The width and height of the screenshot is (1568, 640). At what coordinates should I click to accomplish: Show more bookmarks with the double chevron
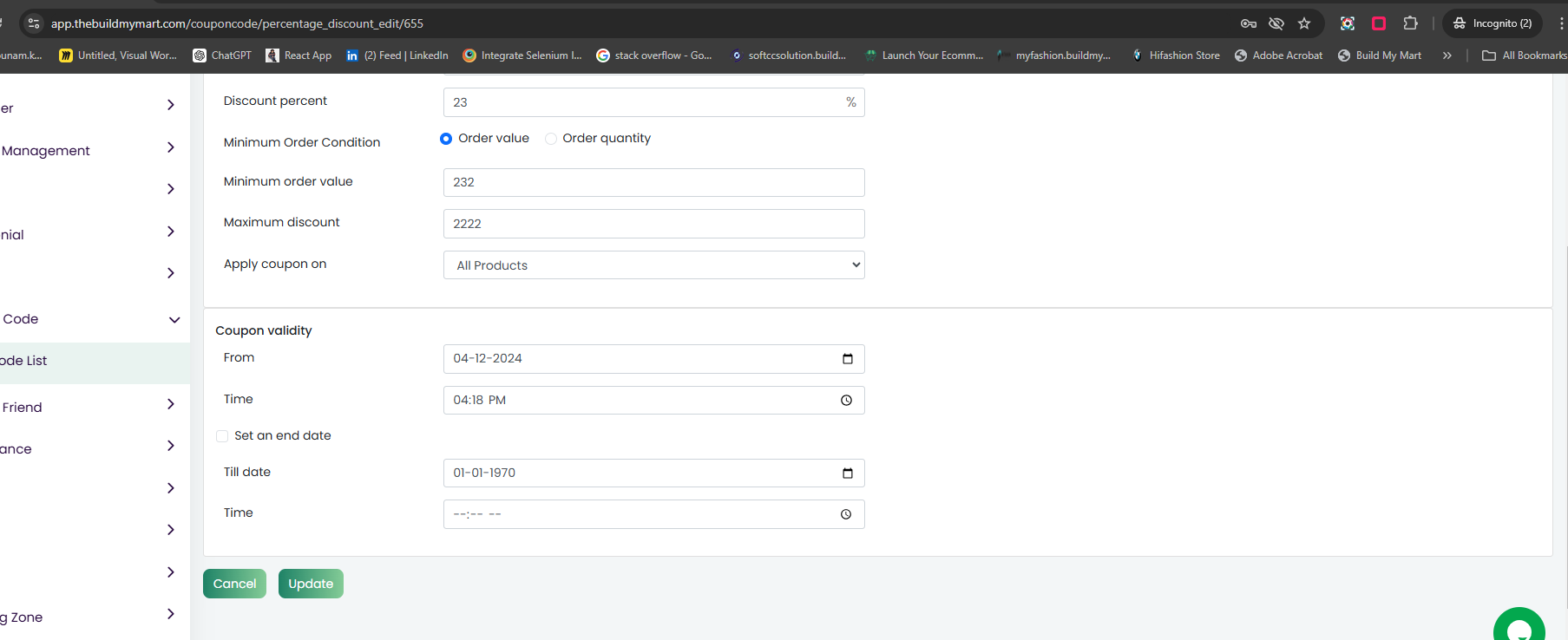coord(1447,56)
